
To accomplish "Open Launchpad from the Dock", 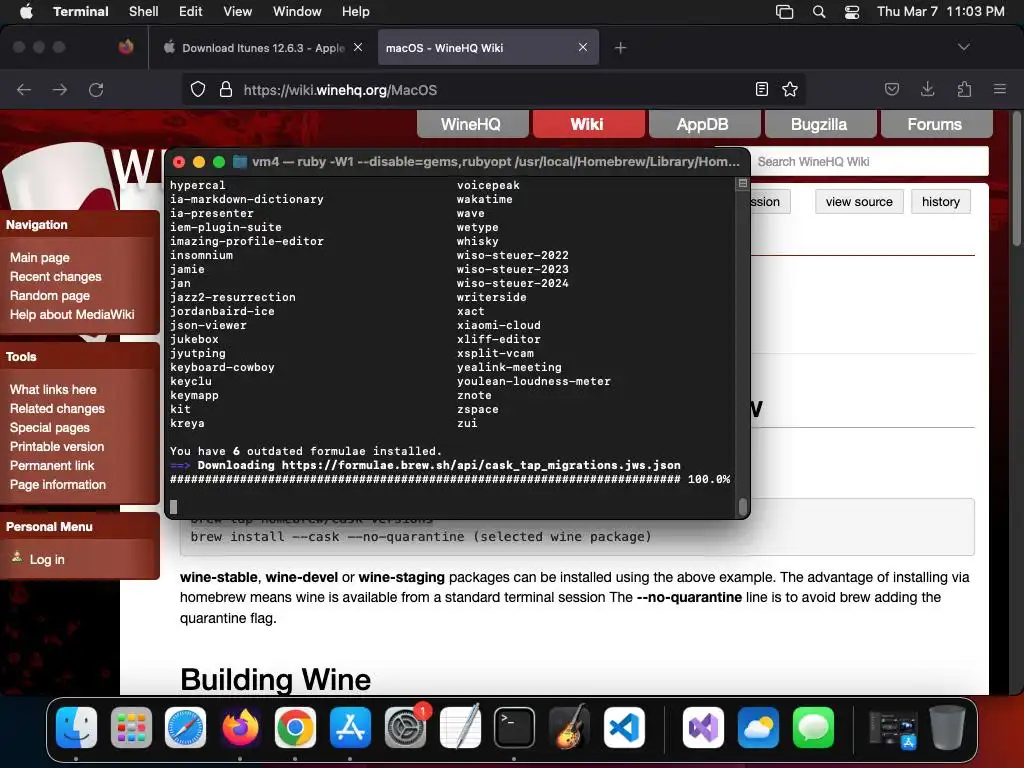I will point(131,727).
